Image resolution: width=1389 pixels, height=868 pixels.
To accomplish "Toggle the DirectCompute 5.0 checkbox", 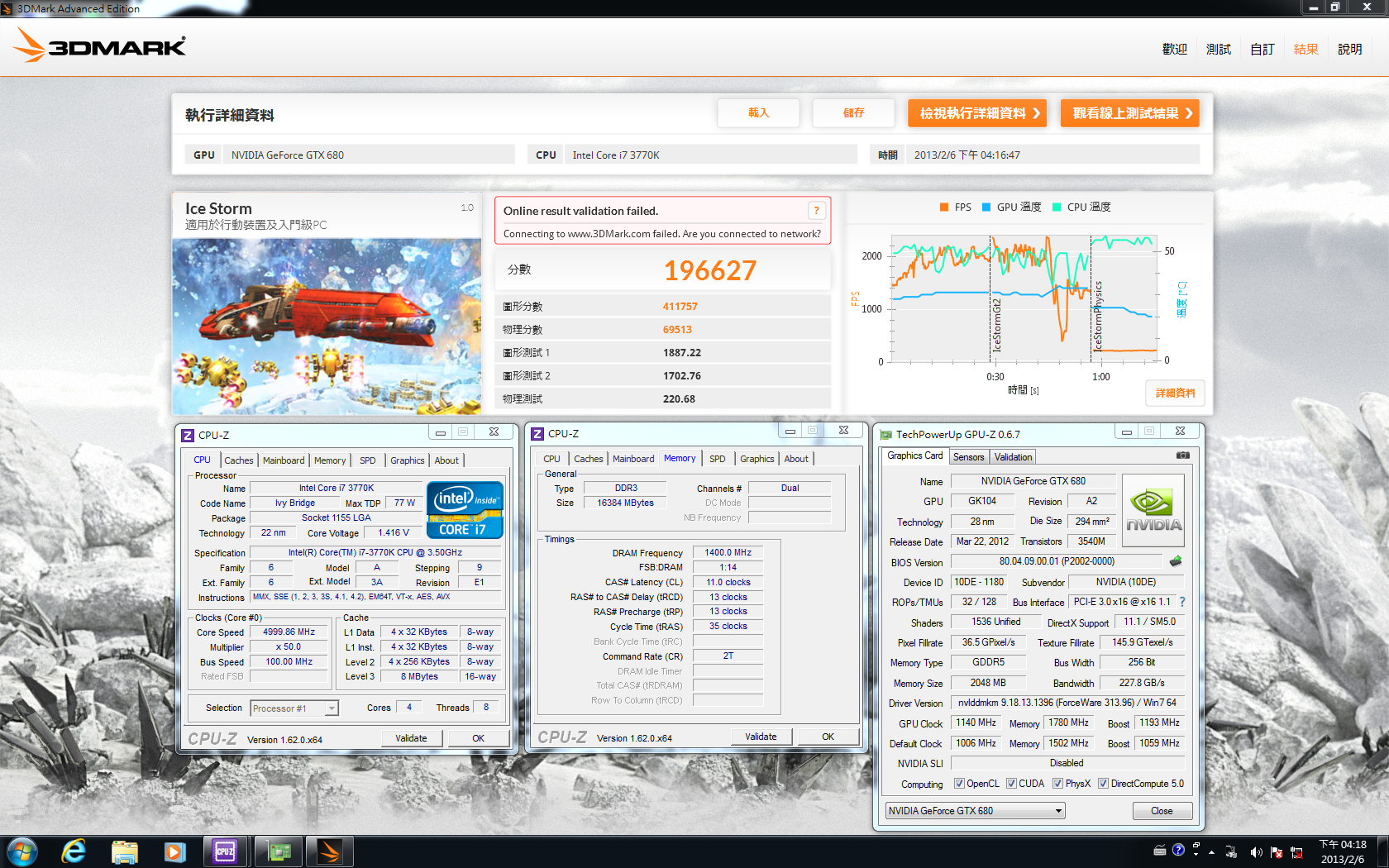I will (1103, 784).
